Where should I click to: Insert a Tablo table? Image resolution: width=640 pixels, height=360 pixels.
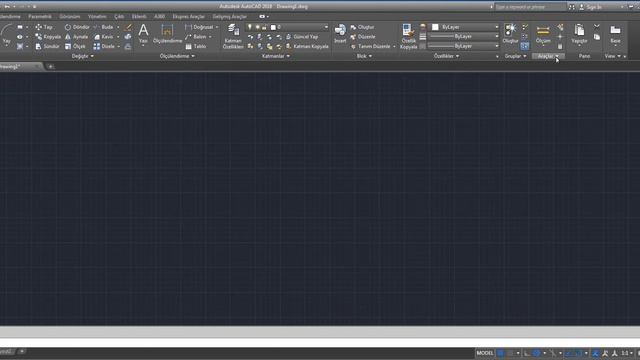(x=196, y=47)
